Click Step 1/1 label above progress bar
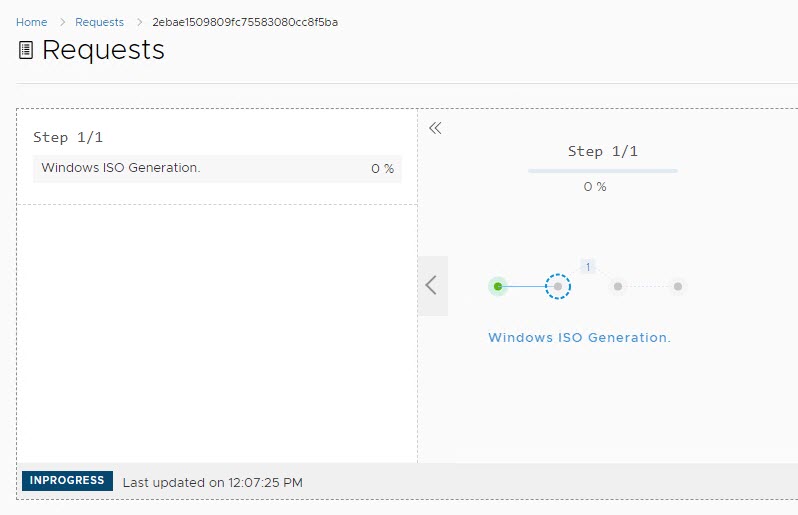This screenshot has height=515, width=798. pos(602,151)
